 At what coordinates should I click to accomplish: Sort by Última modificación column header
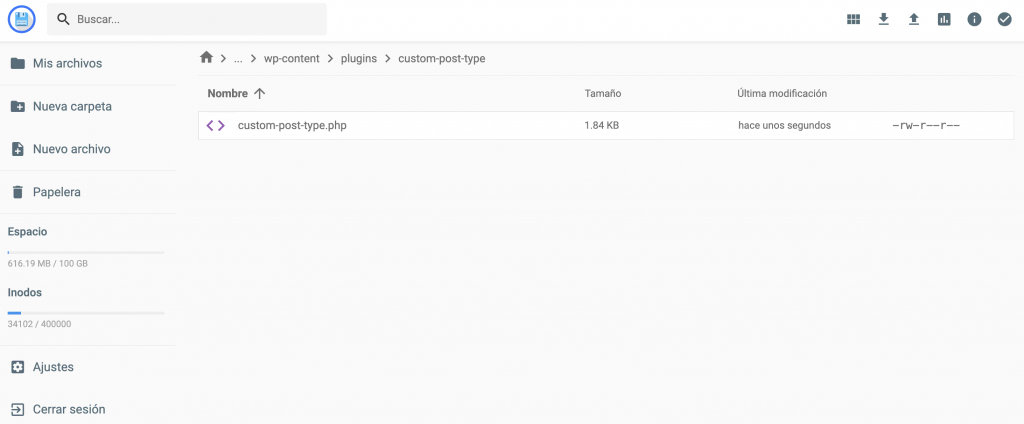point(782,93)
